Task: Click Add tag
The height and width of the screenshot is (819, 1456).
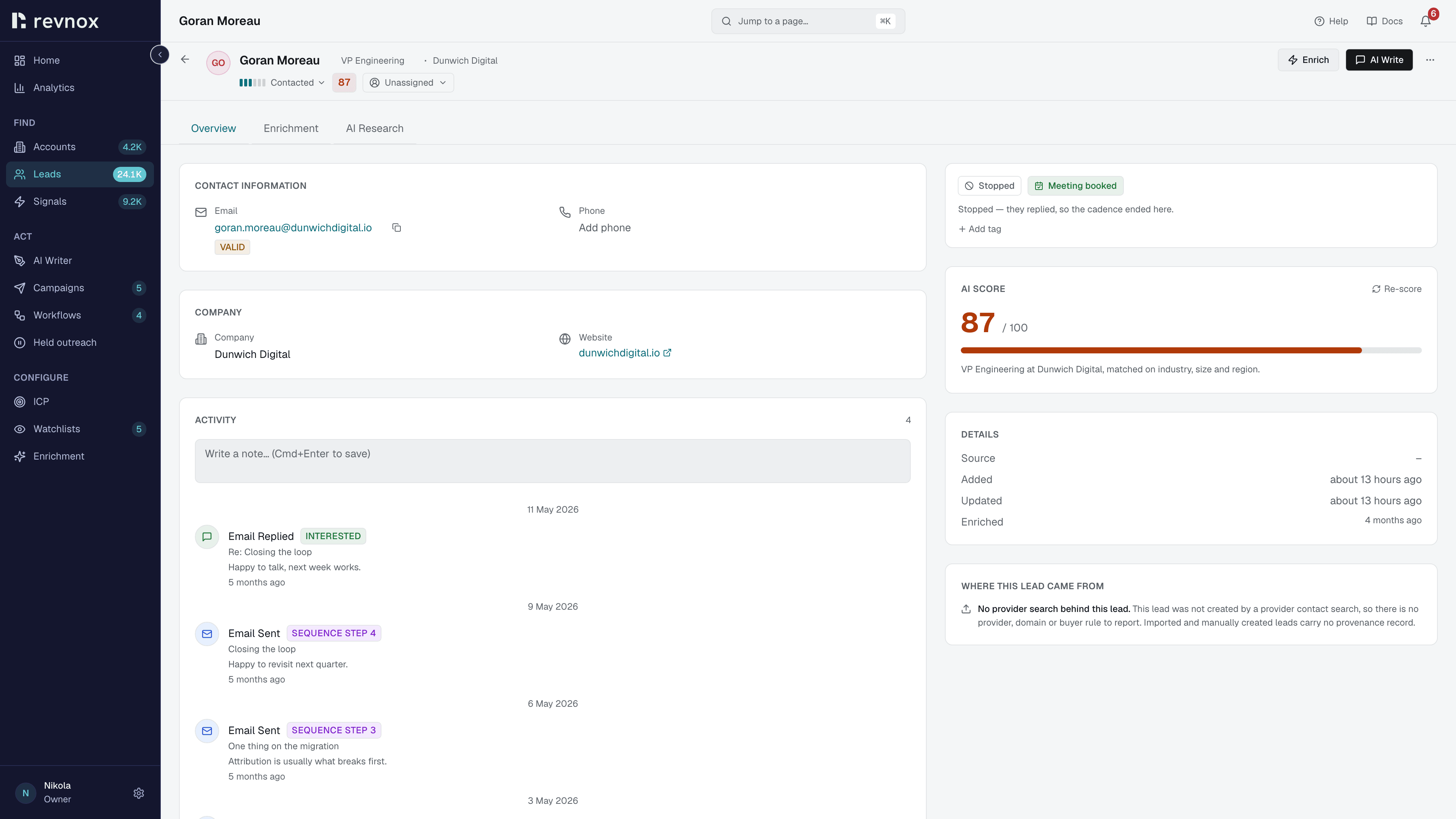Action: click(980, 229)
